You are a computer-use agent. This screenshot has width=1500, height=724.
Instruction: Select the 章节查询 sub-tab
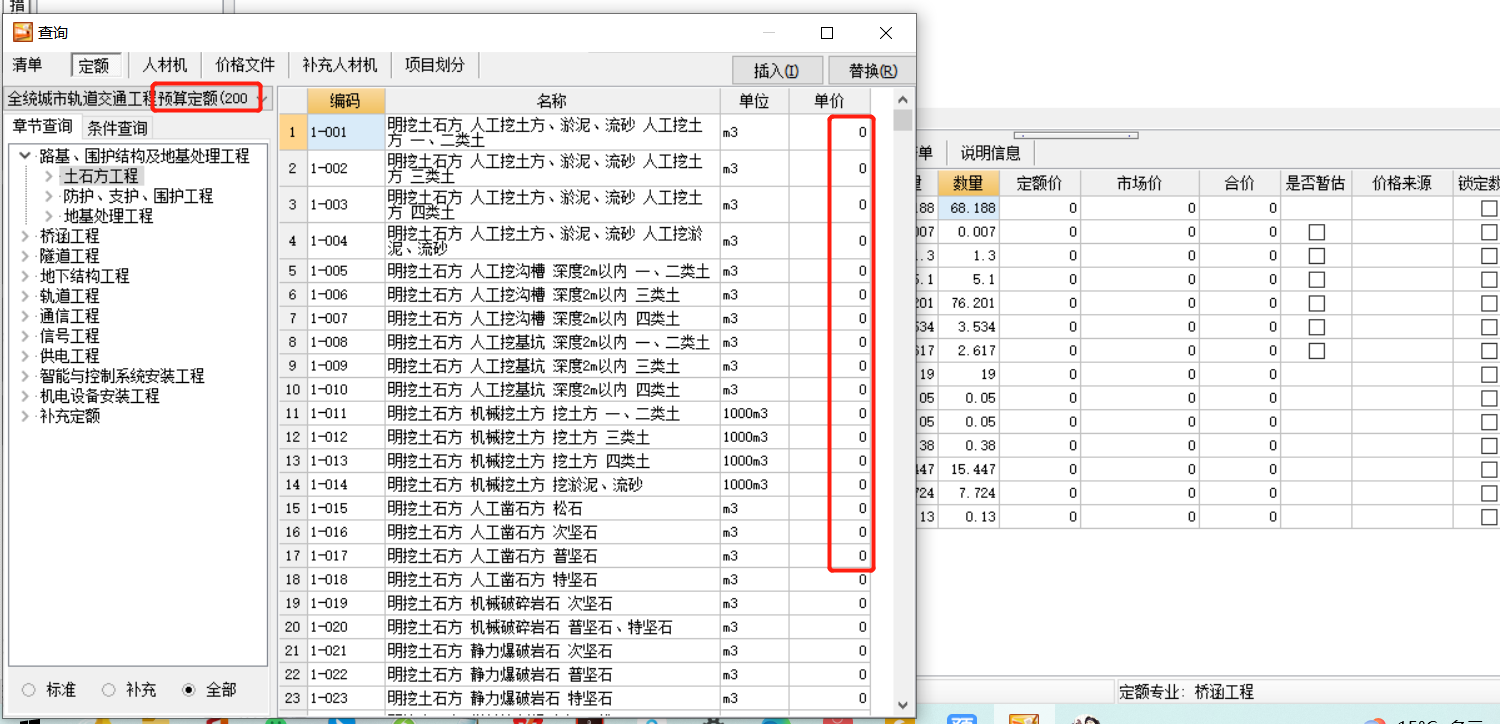click(x=43, y=127)
